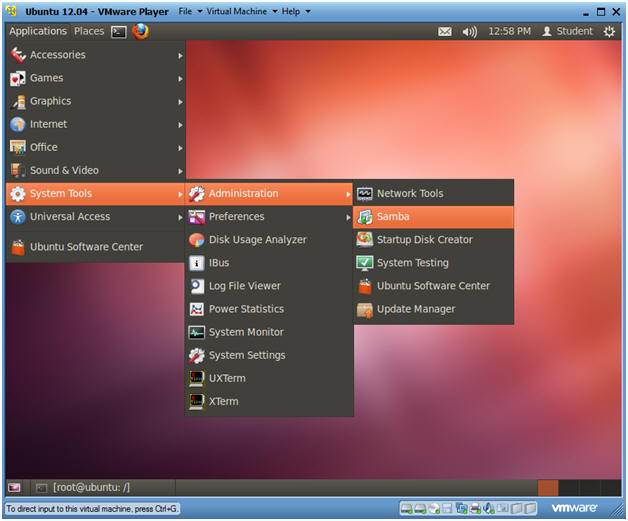
Task: Click the Accessories category icon
Action: (18, 55)
